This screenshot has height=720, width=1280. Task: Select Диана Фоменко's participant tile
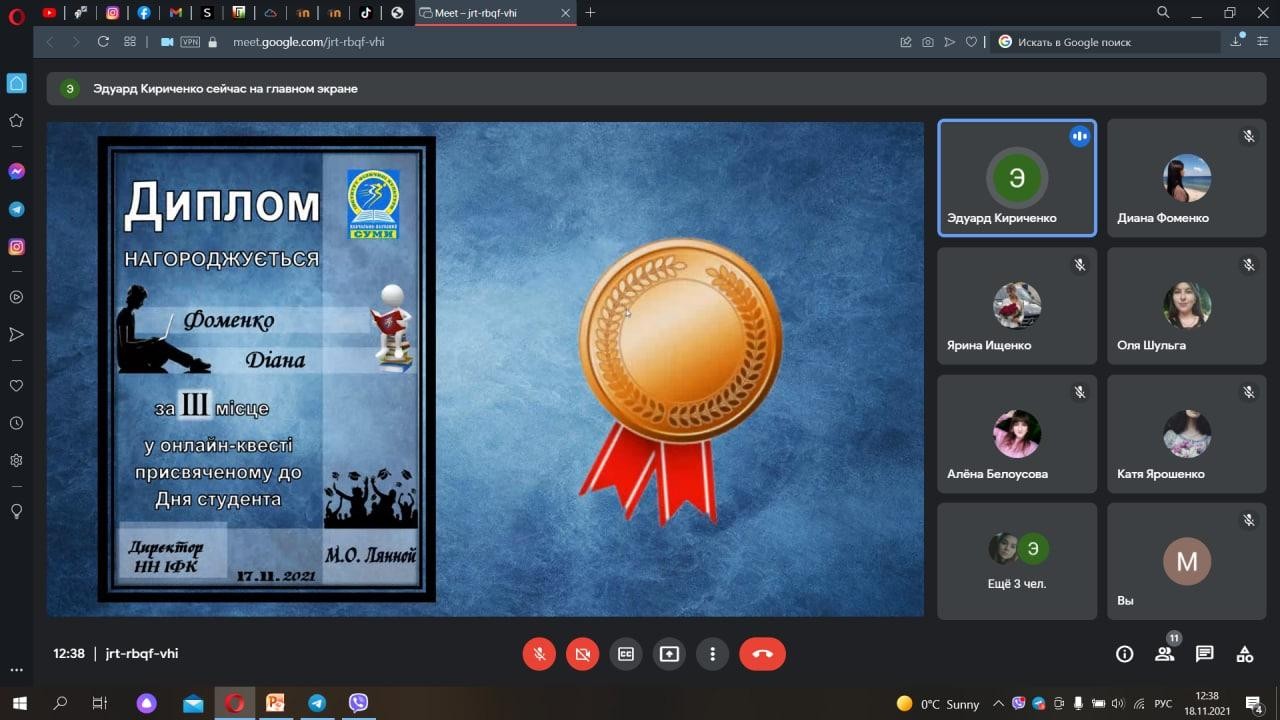(1187, 178)
